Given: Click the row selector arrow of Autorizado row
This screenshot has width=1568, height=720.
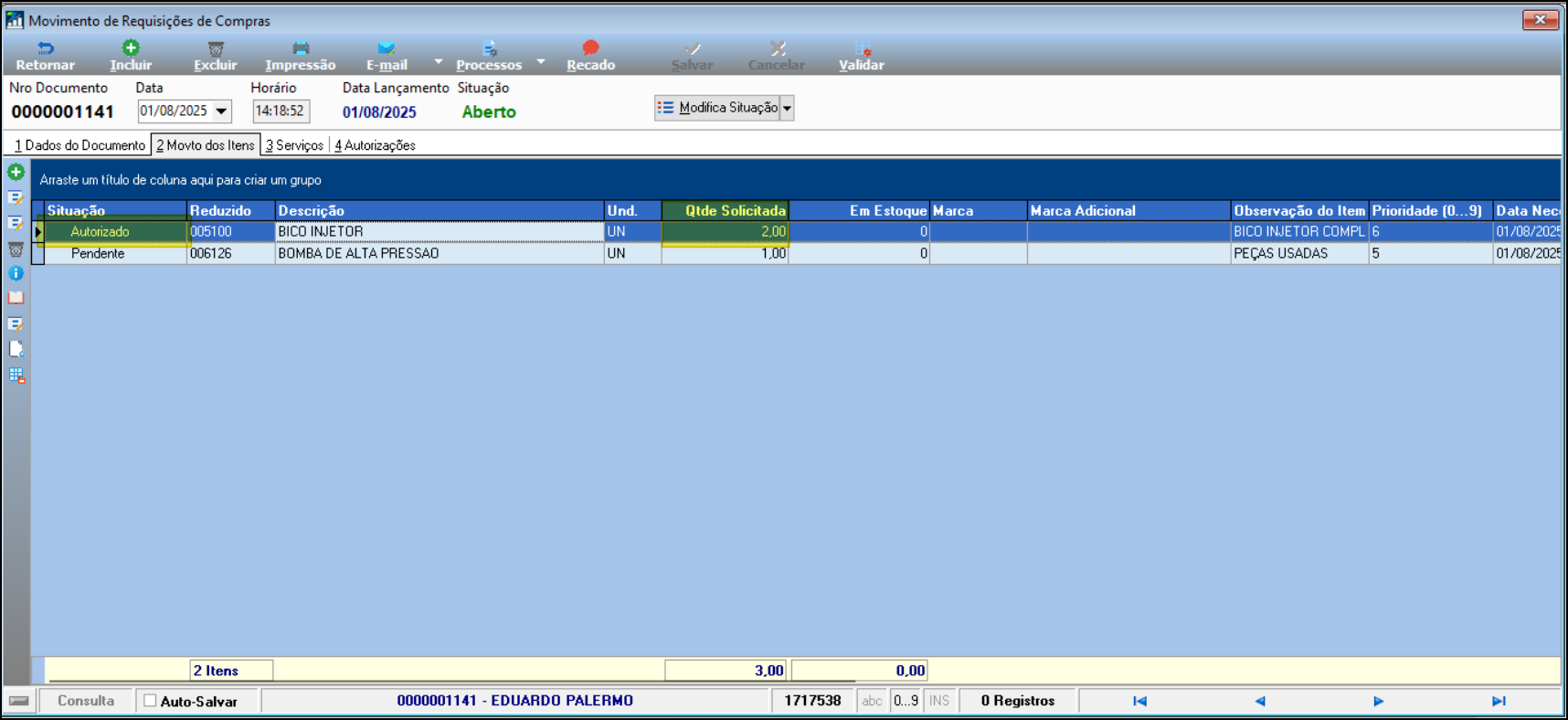Looking at the screenshot, I should coord(38,232).
